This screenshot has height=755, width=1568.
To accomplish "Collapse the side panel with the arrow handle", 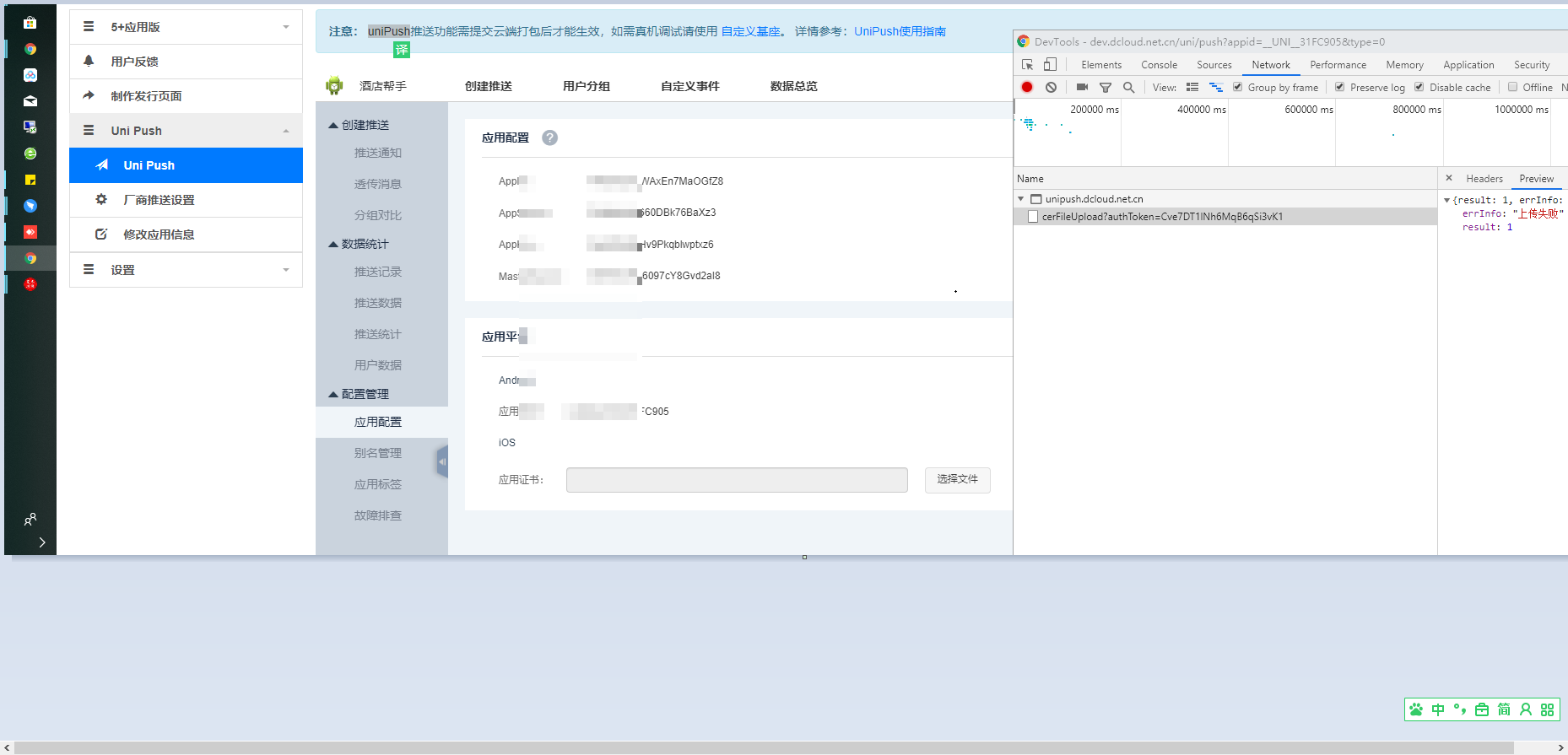I will (442, 461).
